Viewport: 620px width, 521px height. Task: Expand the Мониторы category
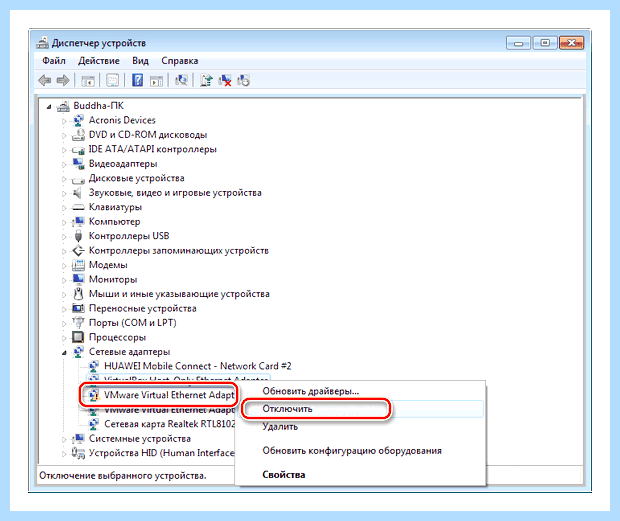(64, 280)
